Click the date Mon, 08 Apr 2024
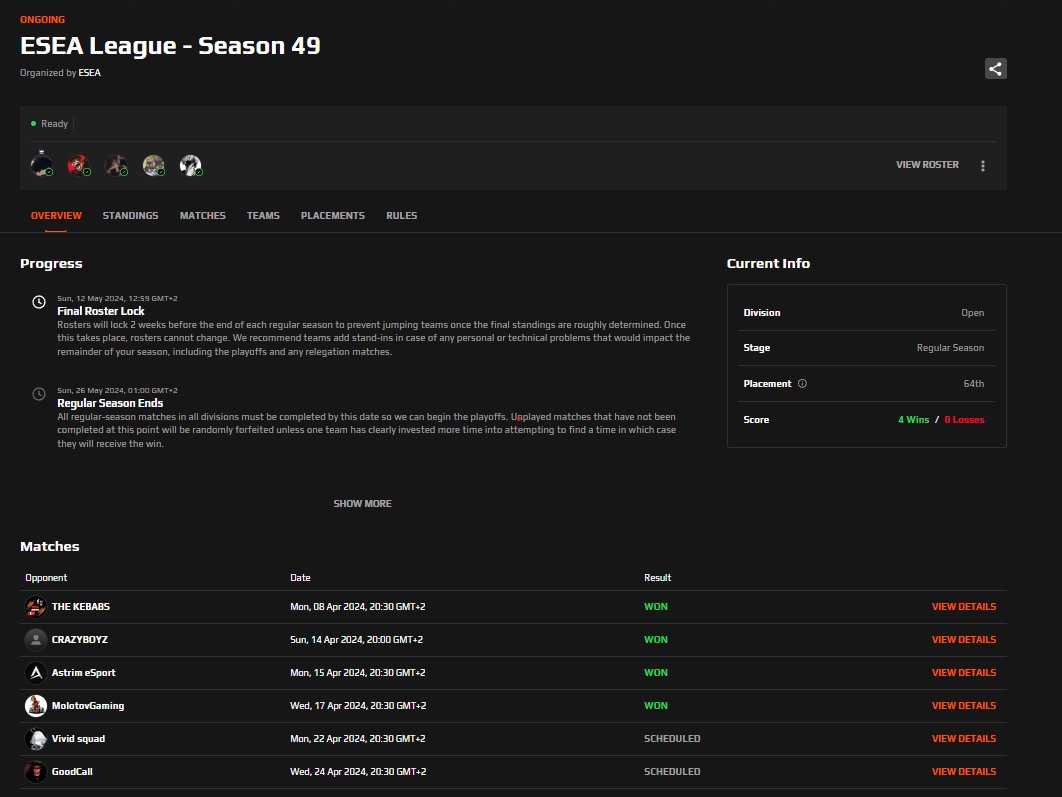The width and height of the screenshot is (1062, 797). tap(358, 607)
